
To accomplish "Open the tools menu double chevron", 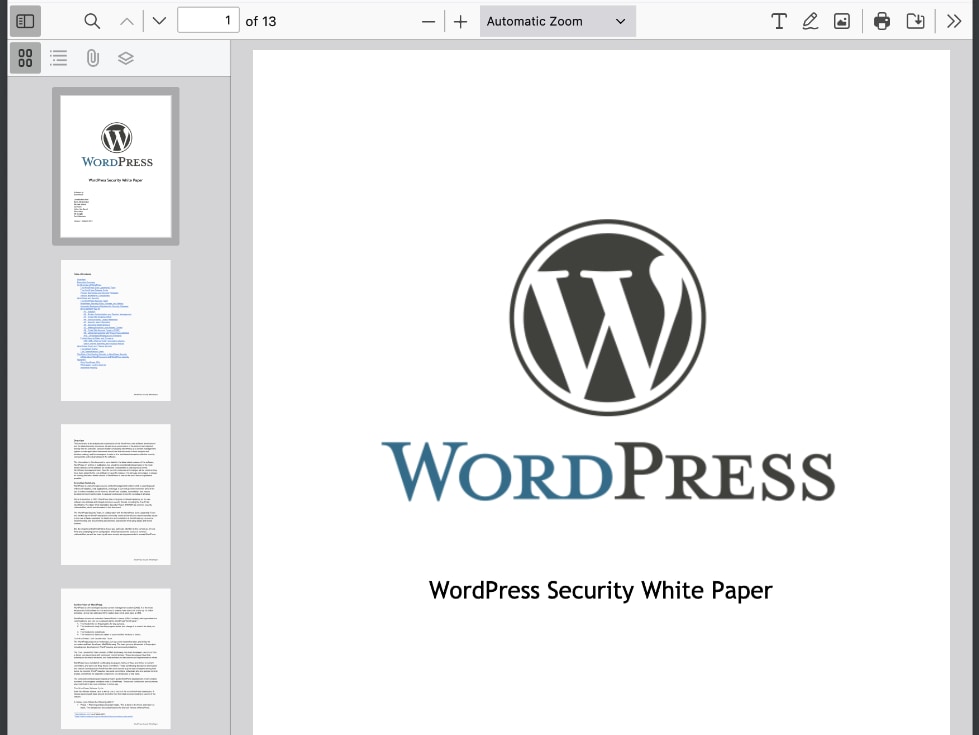I will click(x=953, y=21).
